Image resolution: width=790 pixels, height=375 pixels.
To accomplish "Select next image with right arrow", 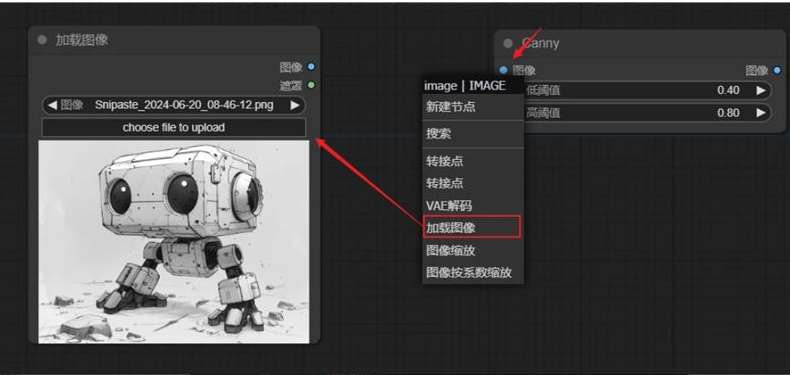I will click(x=295, y=105).
